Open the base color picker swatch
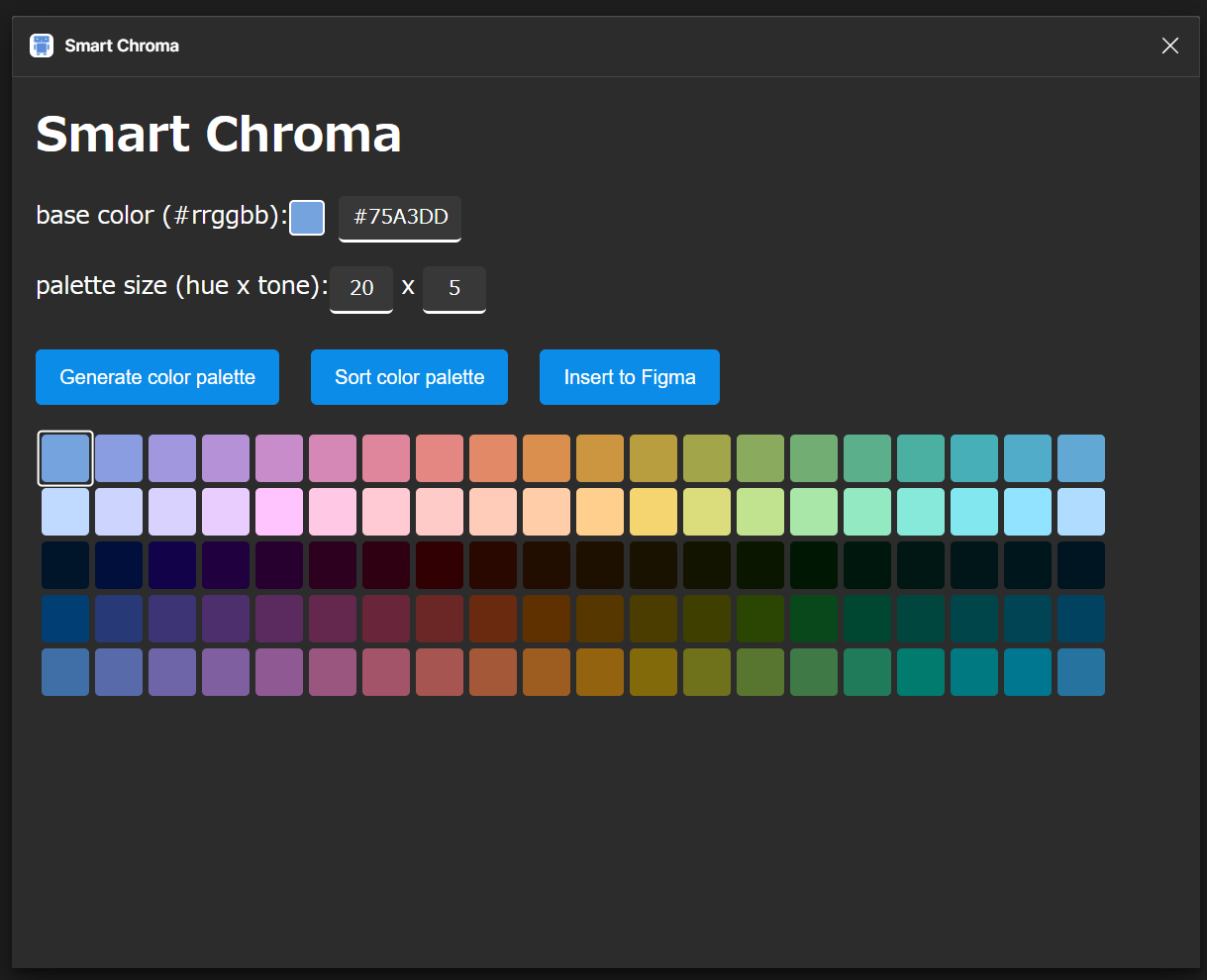The width and height of the screenshot is (1207, 980). point(307,218)
